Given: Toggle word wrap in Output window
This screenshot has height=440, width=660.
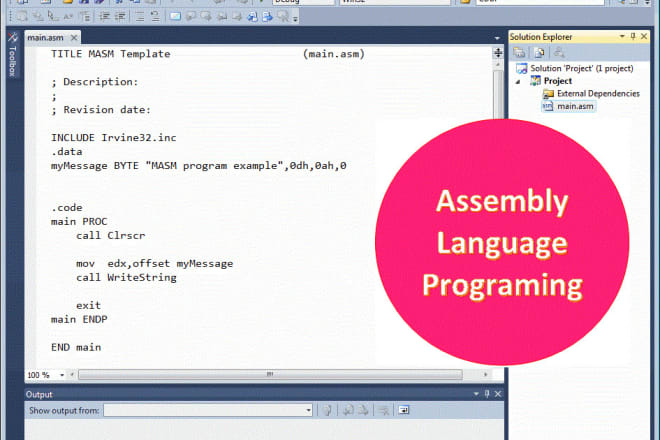Looking at the screenshot, I should pos(404,410).
